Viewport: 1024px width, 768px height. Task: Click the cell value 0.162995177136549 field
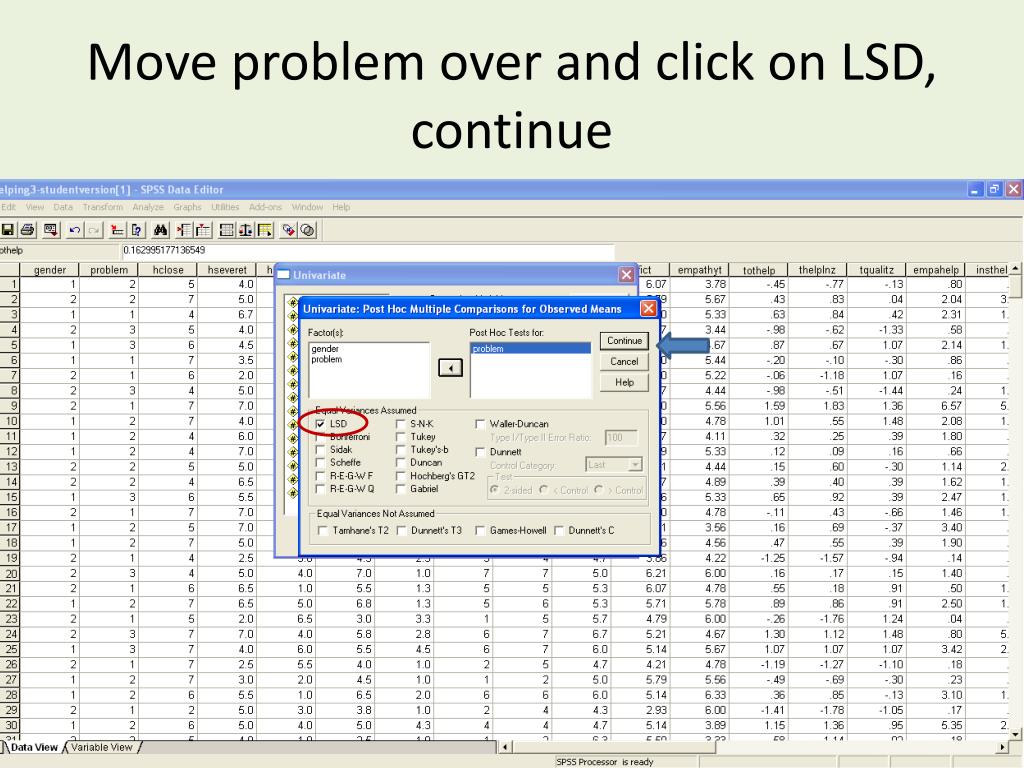(367, 251)
